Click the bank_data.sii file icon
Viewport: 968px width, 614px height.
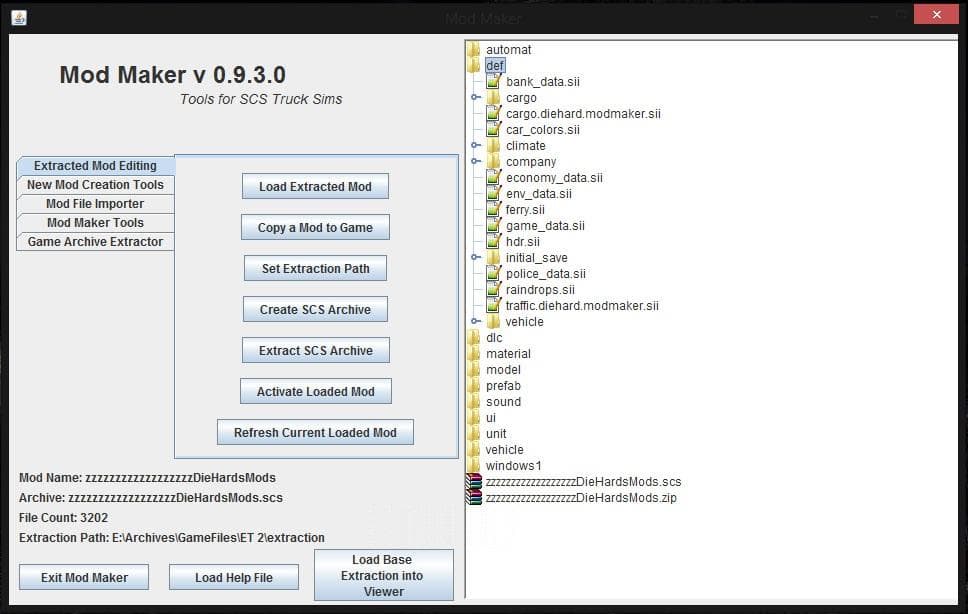click(493, 81)
